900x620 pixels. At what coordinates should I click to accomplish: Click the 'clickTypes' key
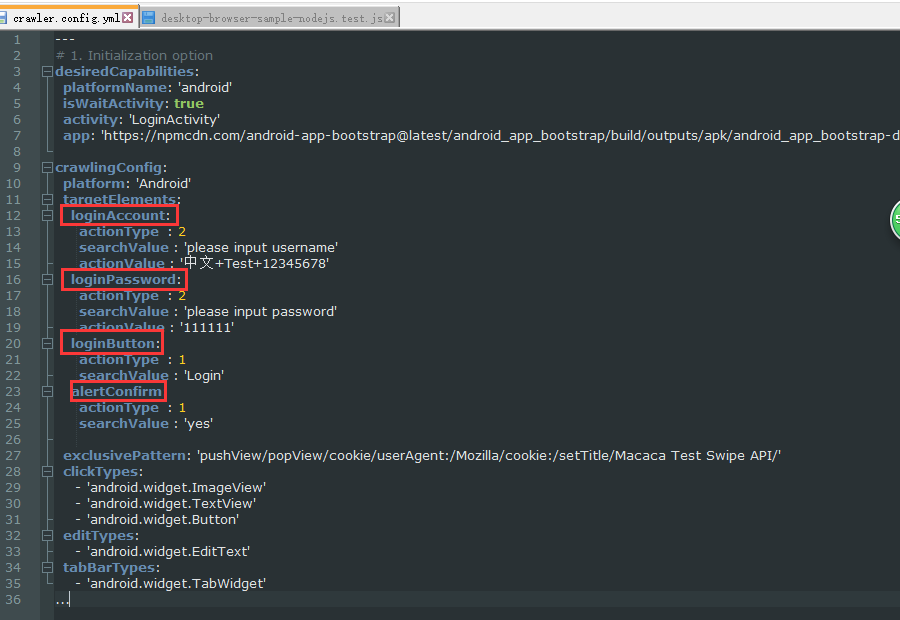coord(100,472)
